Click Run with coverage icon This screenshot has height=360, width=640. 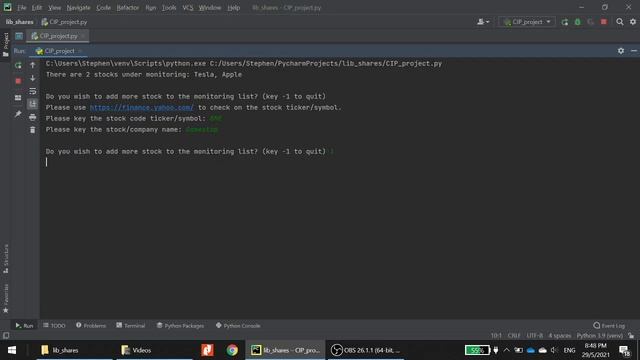click(591, 22)
